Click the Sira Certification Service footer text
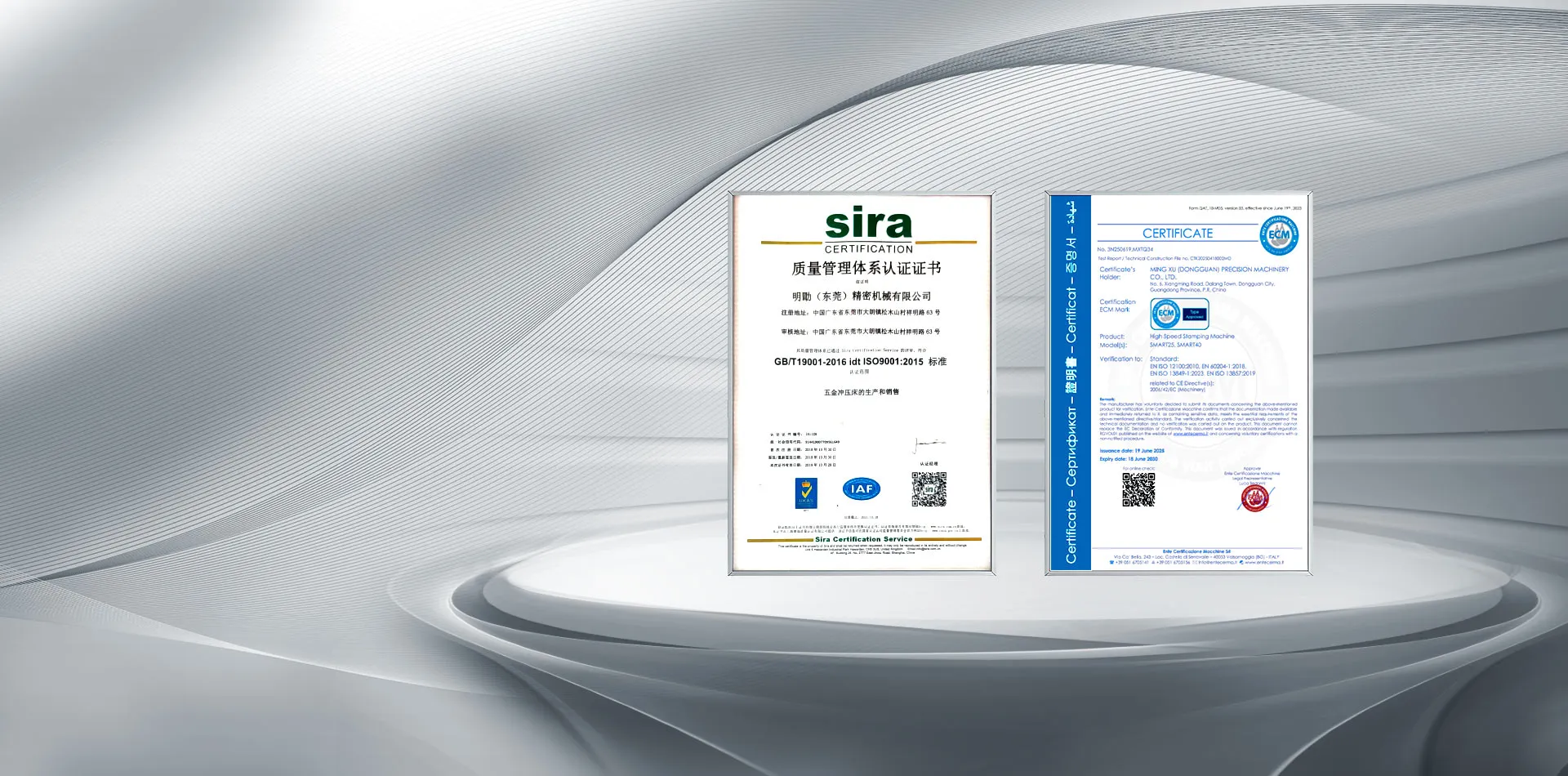The height and width of the screenshot is (776, 1568). (863, 539)
